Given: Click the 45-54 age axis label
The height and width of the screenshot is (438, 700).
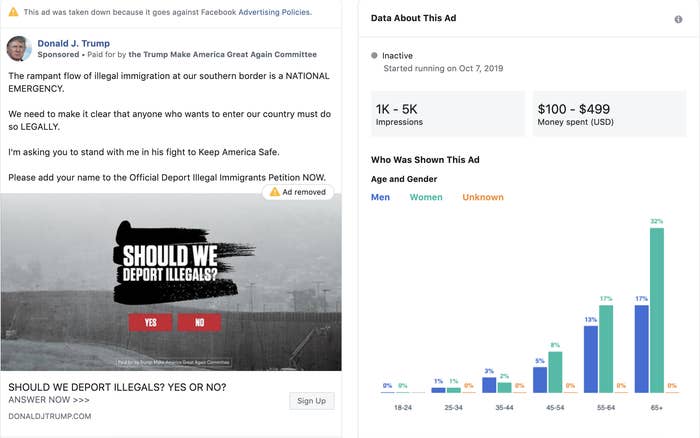Looking at the screenshot, I should [x=555, y=408].
